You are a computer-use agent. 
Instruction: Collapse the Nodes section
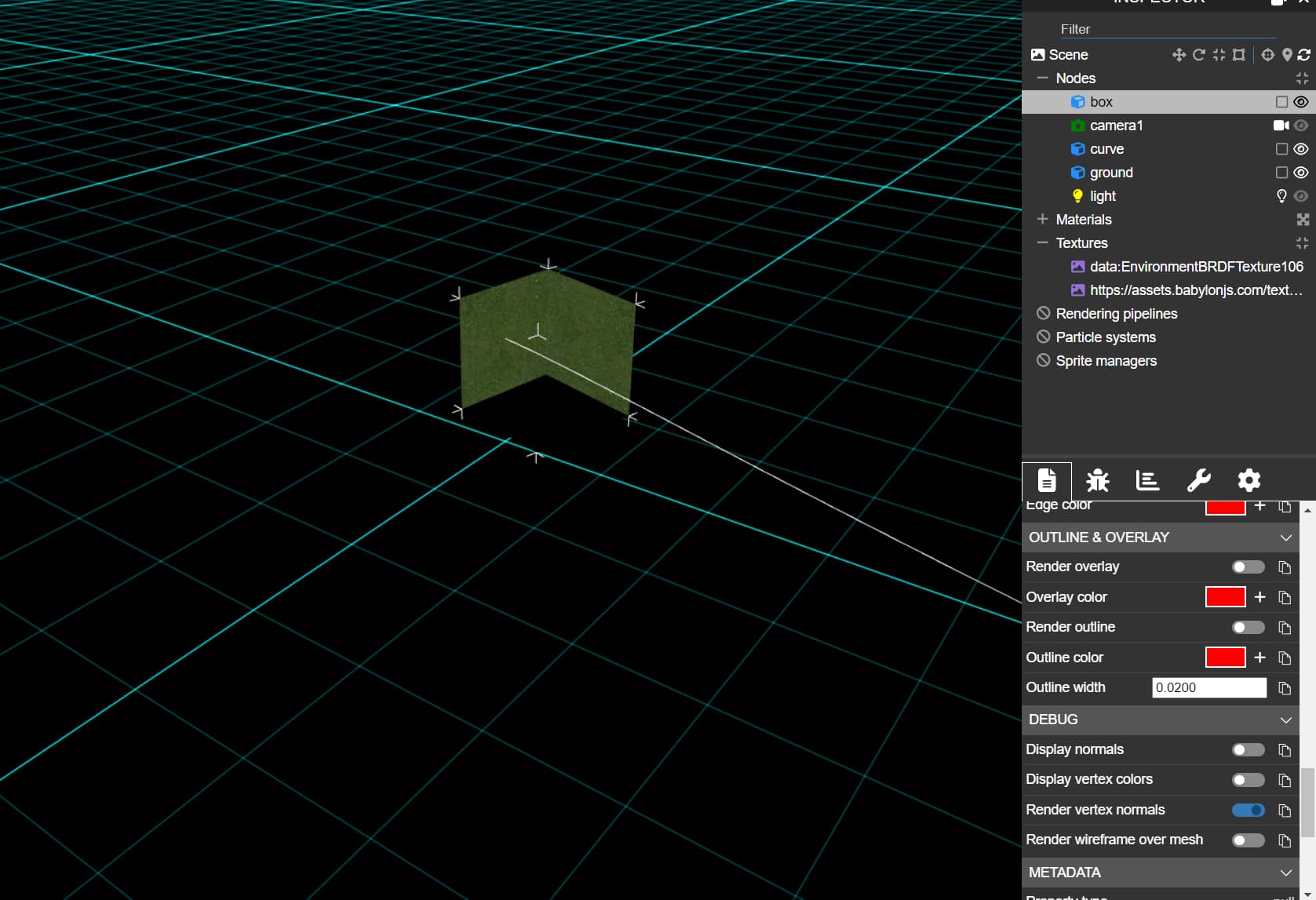[1043, 78]
